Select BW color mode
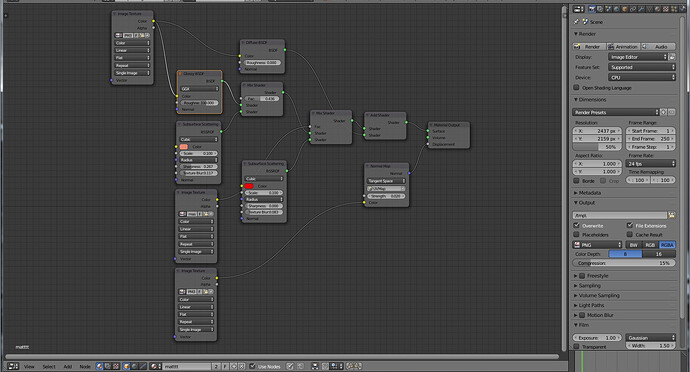 coord(634,245)
